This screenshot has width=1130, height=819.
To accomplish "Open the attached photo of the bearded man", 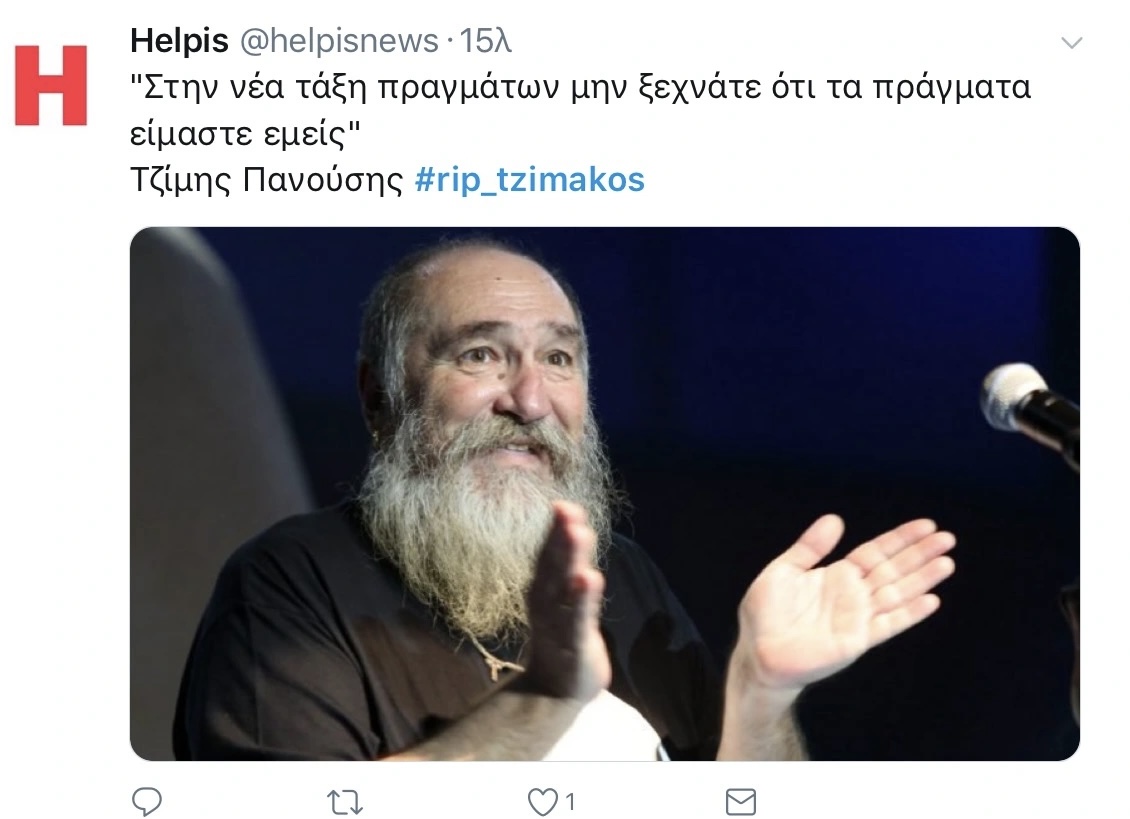I will coord(605,494).
